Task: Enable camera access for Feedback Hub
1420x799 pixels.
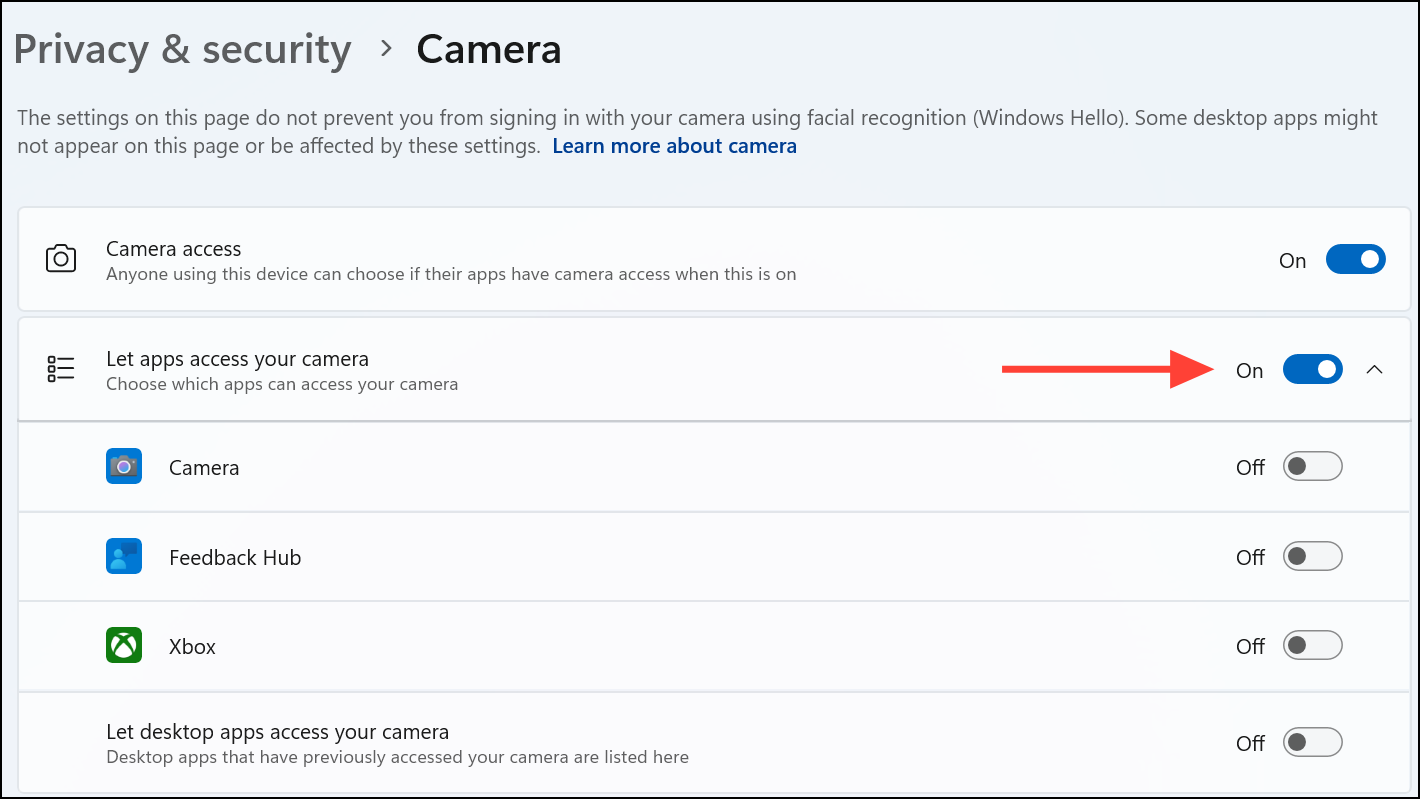Action: 1313,556
